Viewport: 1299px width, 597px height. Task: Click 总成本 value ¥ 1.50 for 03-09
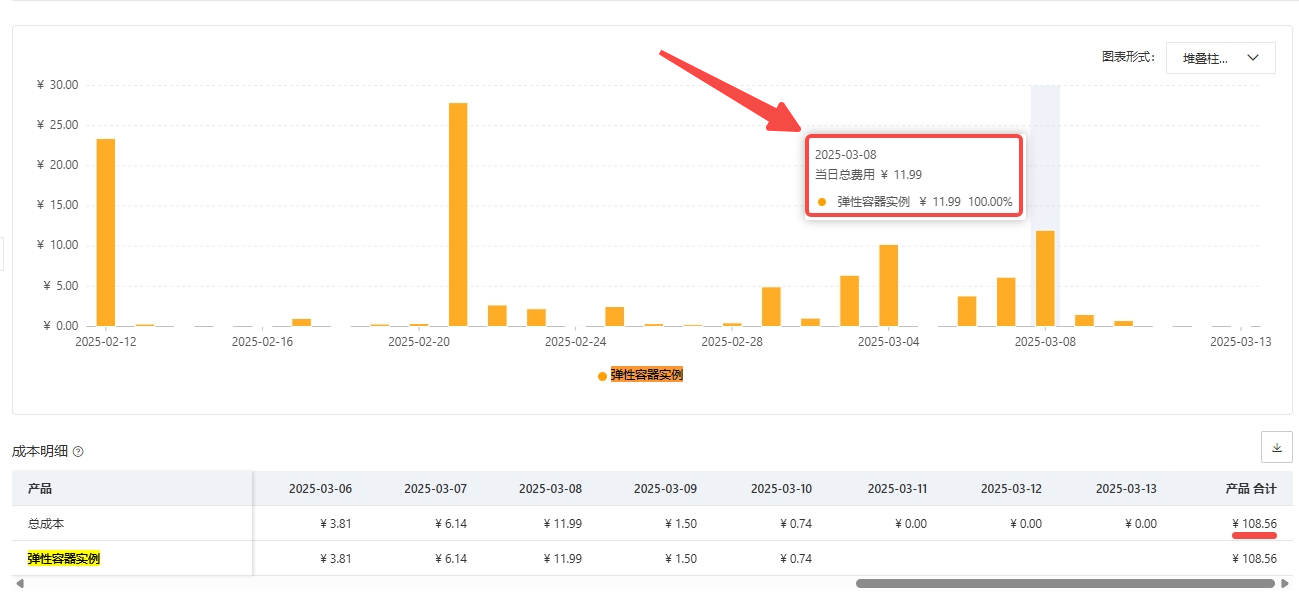coord(681,524)
